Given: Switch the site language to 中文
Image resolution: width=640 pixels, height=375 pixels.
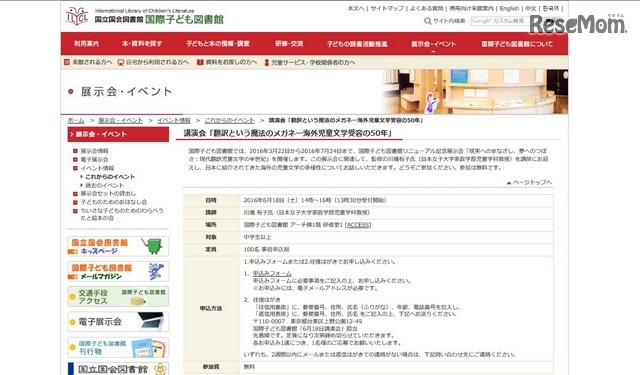Looking at the screenshot, I should tap(531, 8).
